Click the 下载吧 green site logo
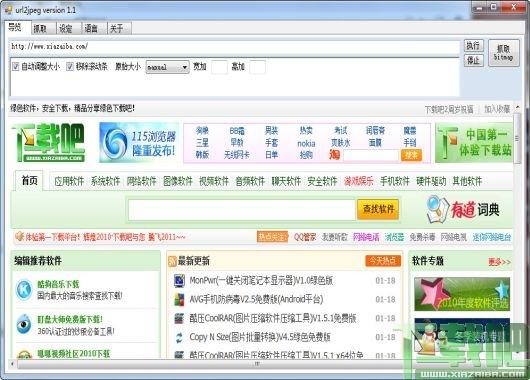Viewport: 530px width, 380px height. (48, 142)
